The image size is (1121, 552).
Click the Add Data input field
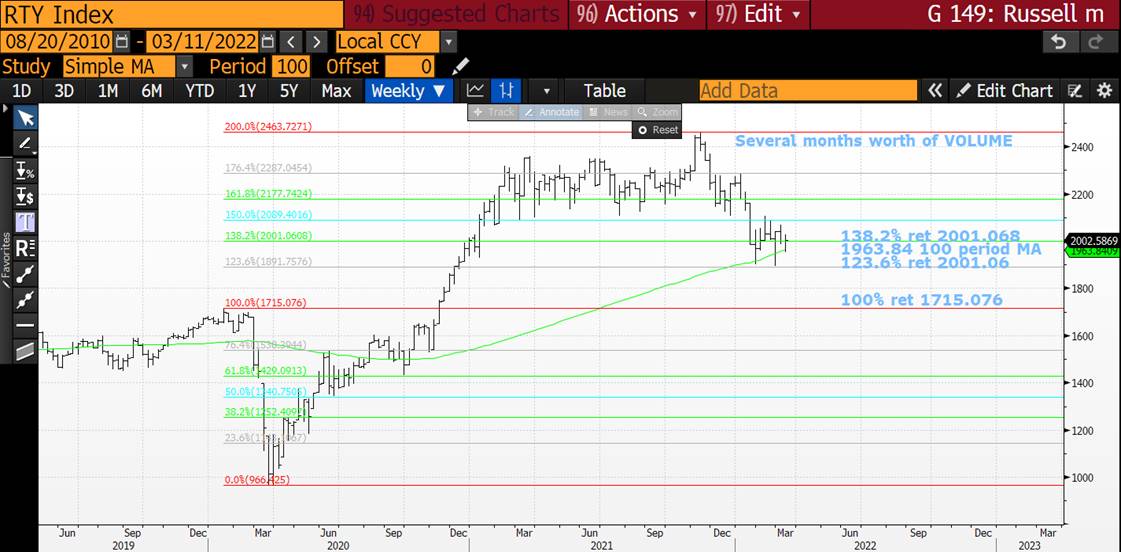[807, 91]
